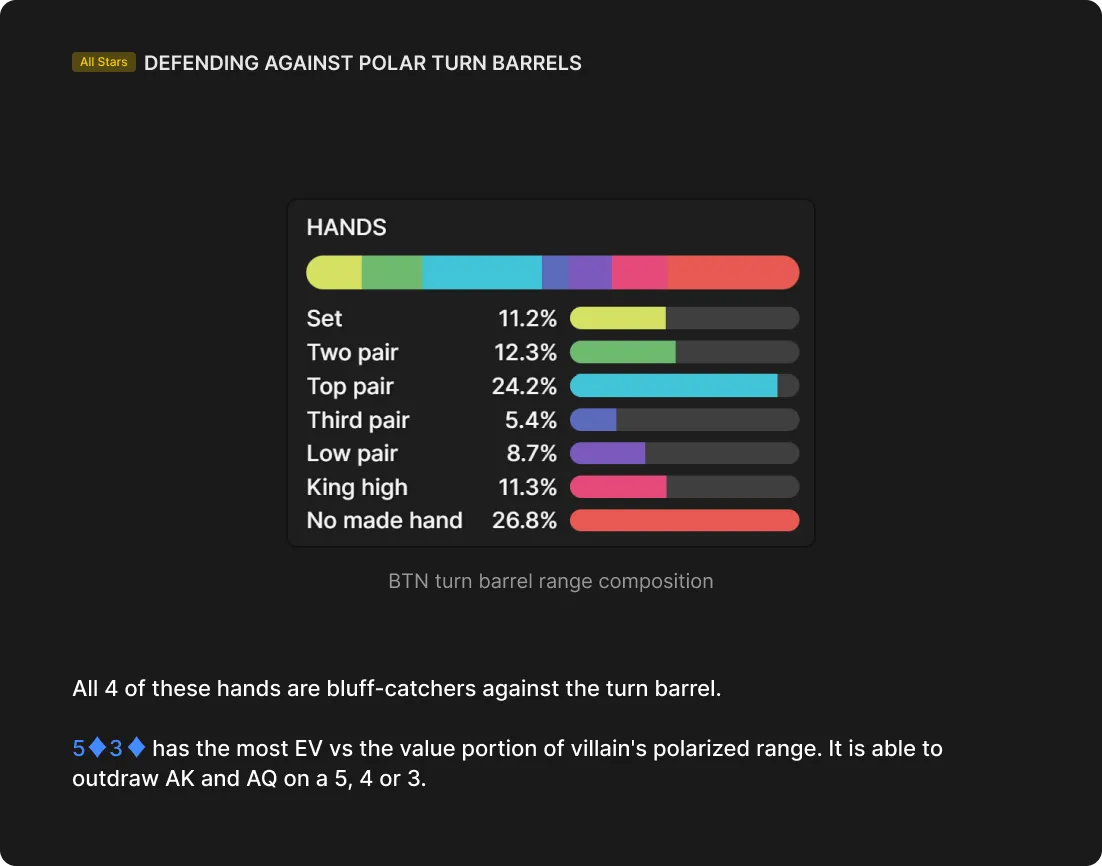Viewport: 1102px width, 866px height.
Task: Select the yellow Set segment in stacked bar
Action: [334, 272]
